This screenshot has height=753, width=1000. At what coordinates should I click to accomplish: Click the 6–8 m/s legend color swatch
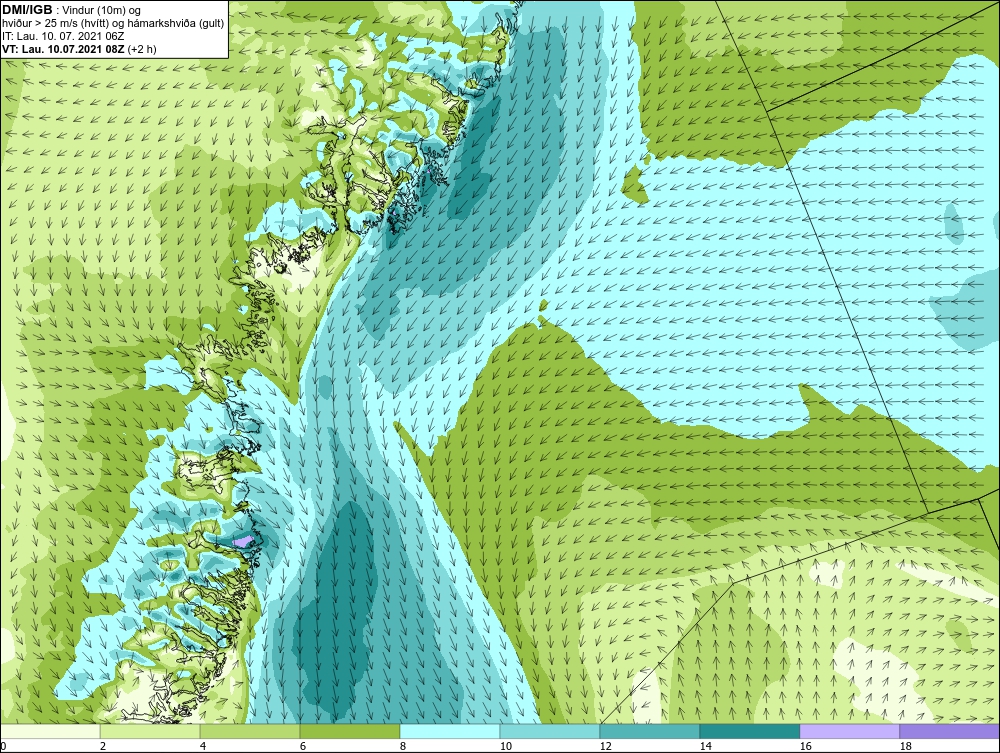click(x=350, y=731)
